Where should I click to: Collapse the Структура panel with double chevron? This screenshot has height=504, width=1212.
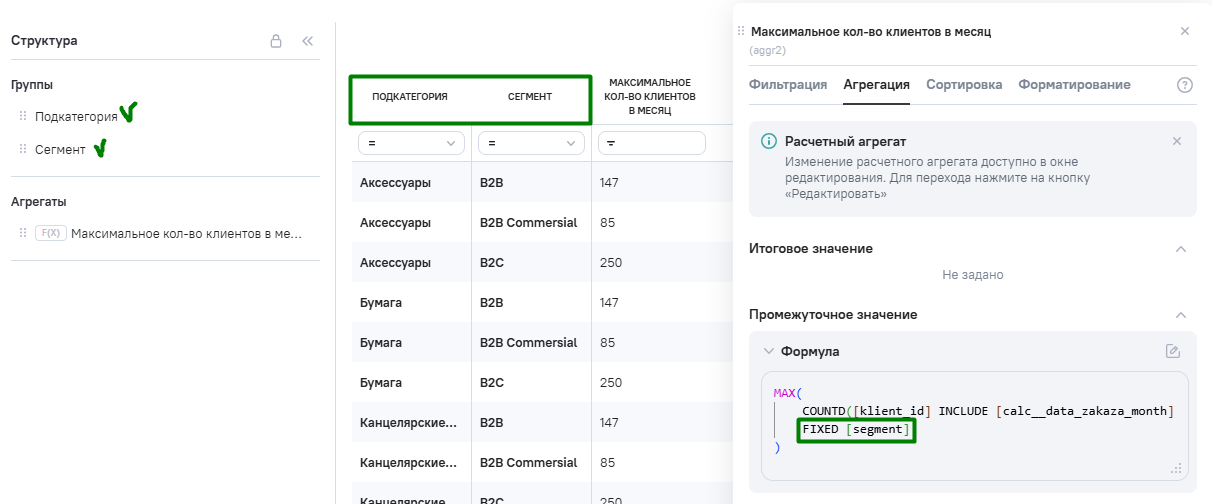click(x=307, y=41)
